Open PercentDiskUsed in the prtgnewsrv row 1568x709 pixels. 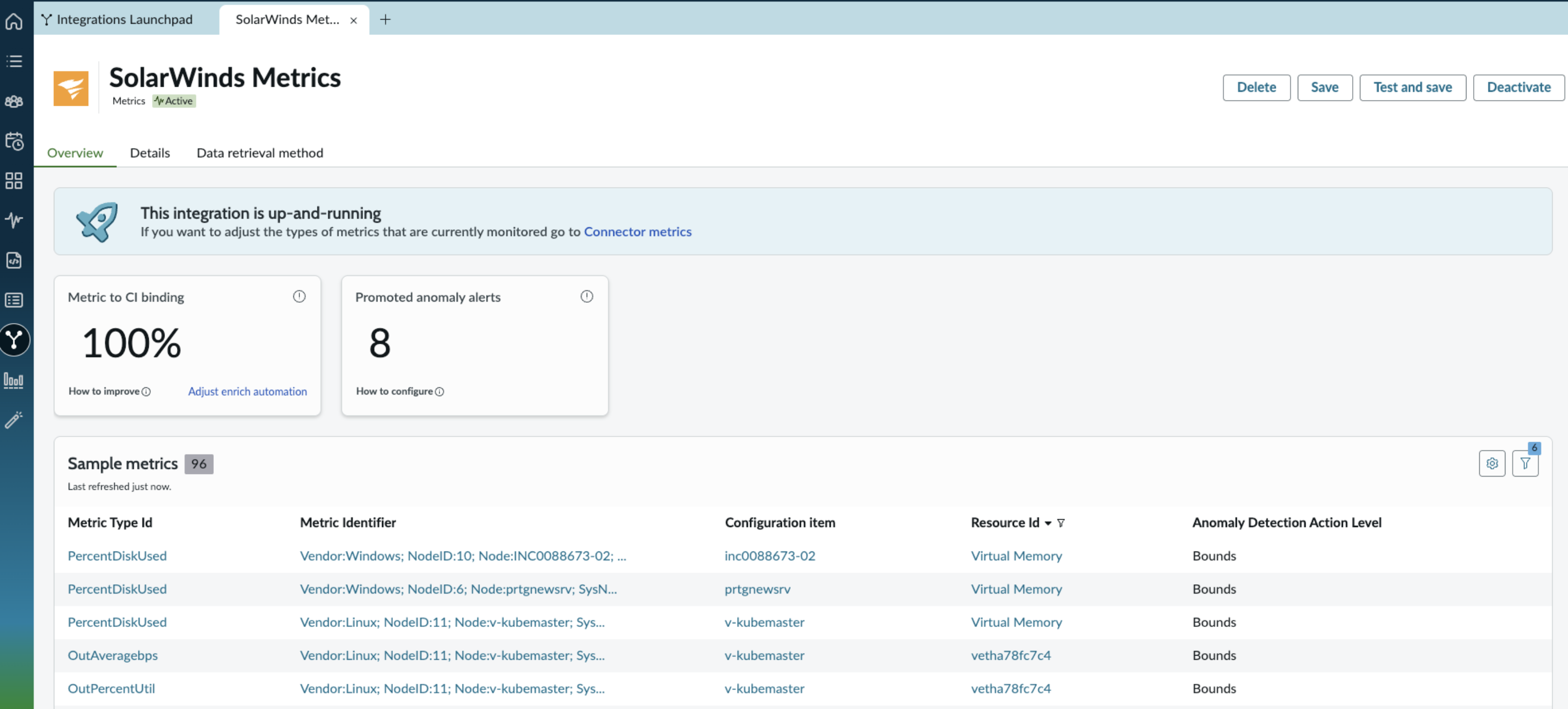[x=117, y=589]
